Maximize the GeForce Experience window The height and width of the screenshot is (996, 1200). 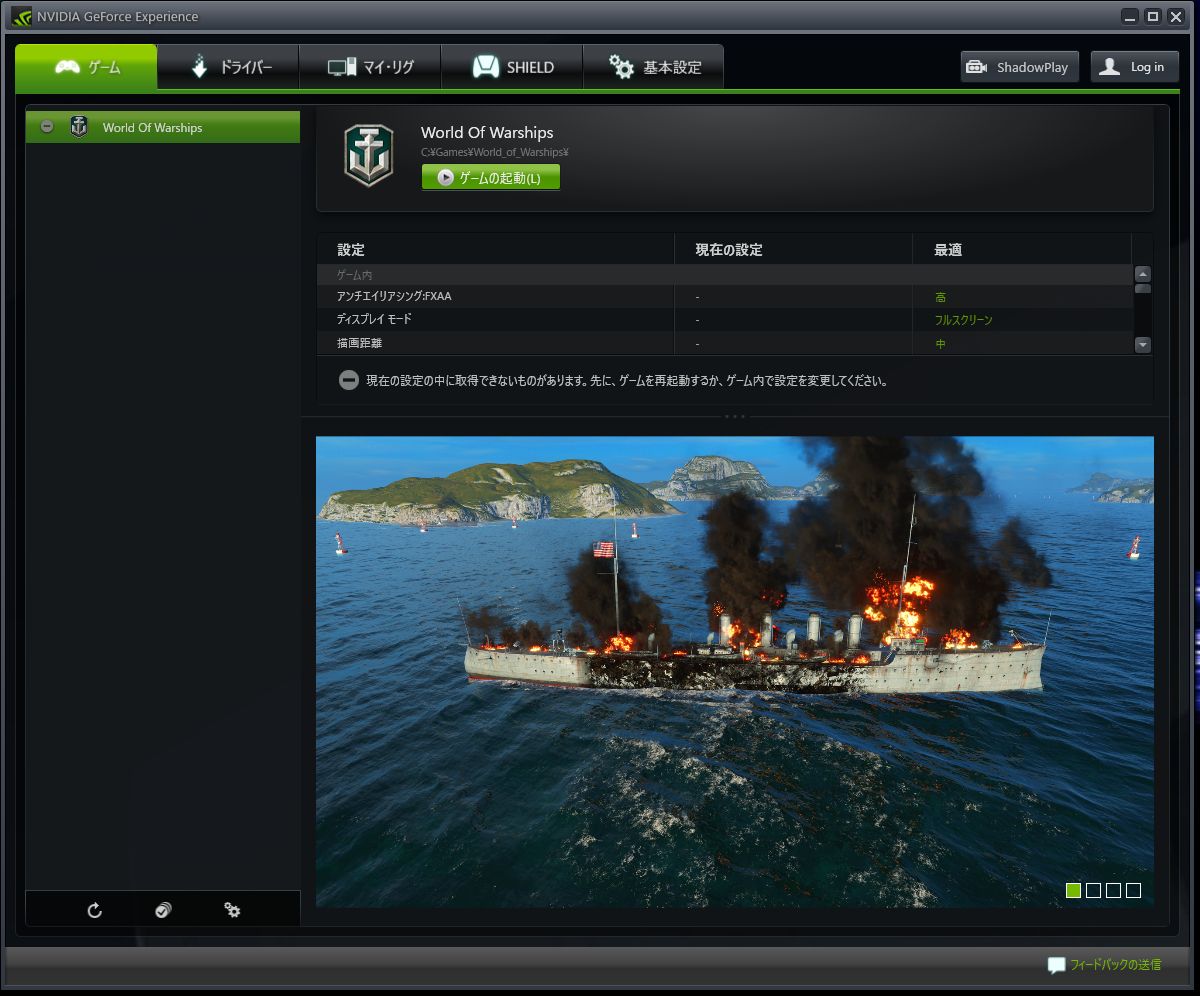(1153, 16)
